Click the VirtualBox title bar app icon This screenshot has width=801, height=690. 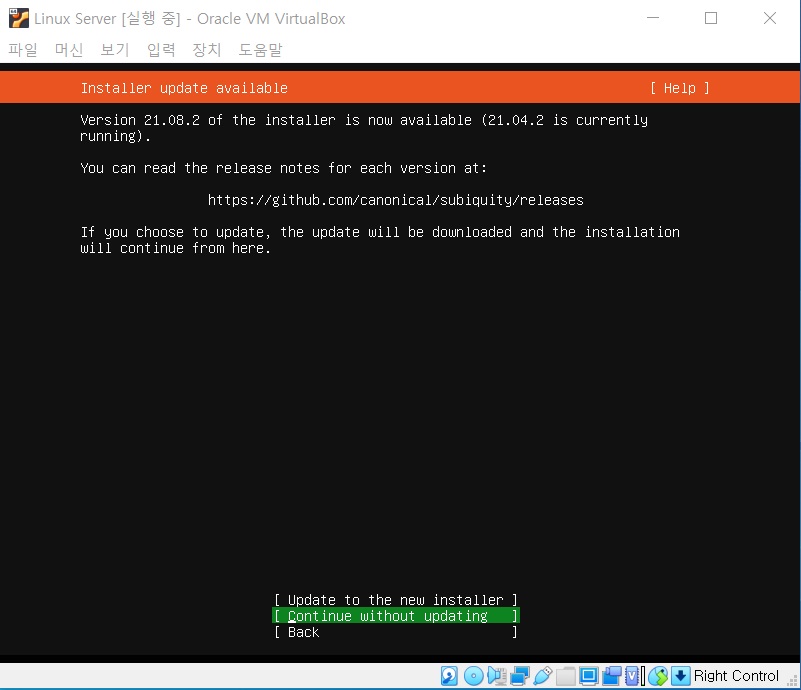click(x=19, y=18)
